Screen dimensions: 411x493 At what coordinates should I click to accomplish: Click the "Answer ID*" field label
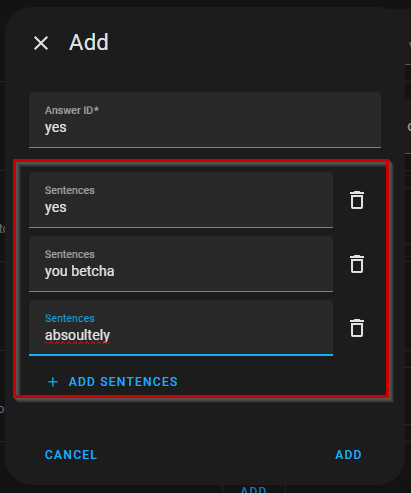(72, 110)
